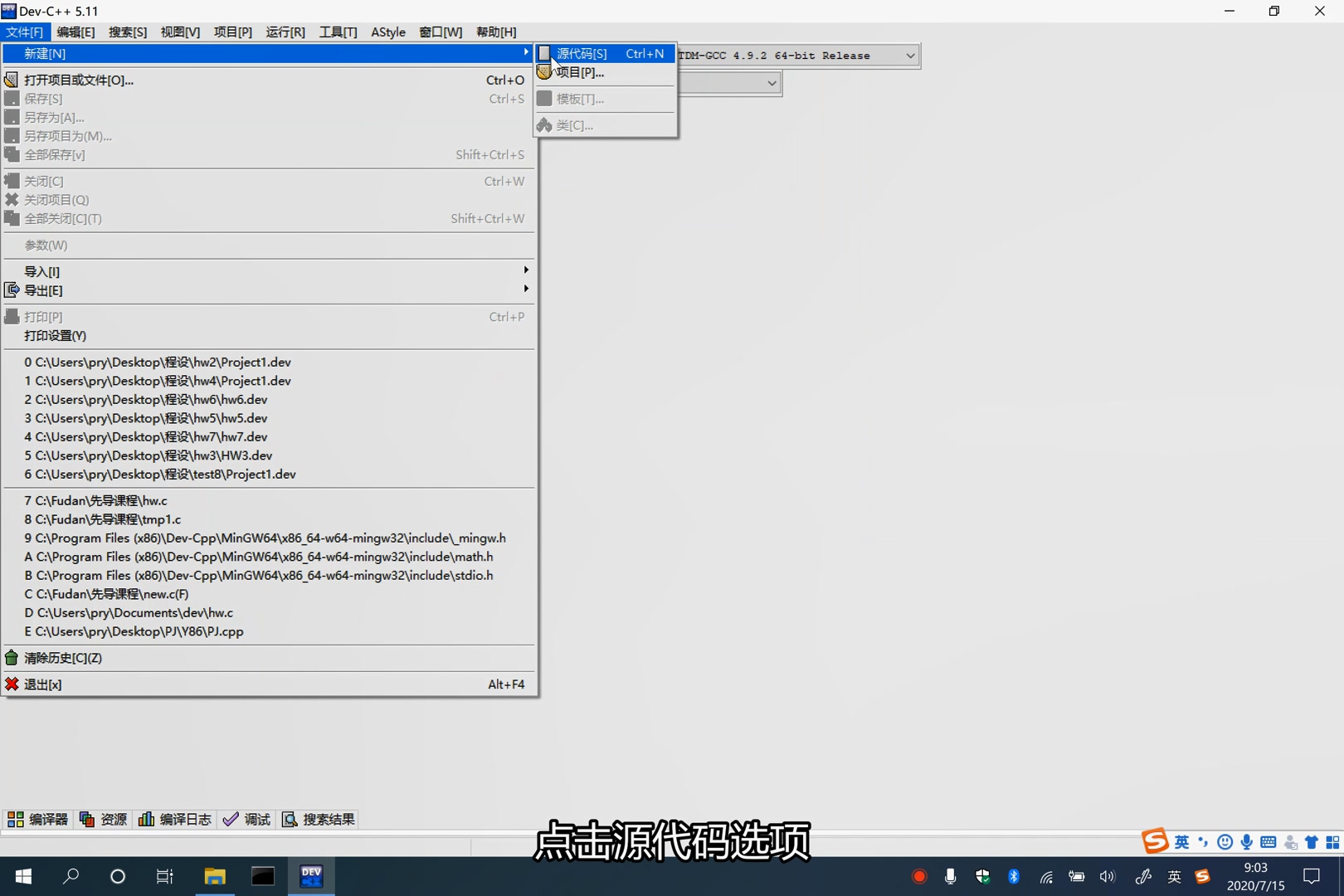Open recent Documents\dev\hw.c
Image resolution: width=1344 pixels, height=896 pixels.
(270, 612)
